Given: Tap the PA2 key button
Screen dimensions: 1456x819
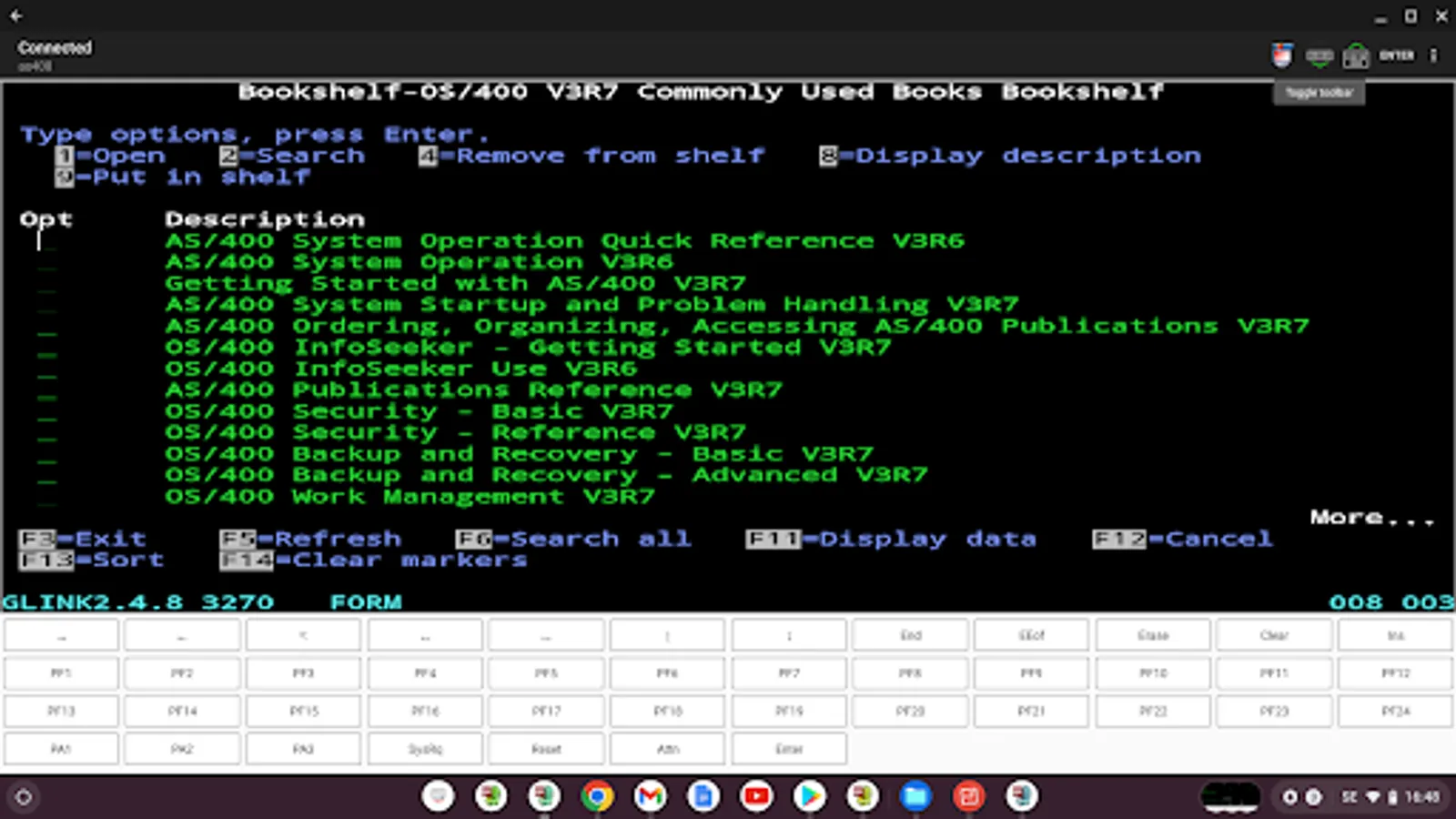Looking at the screenshot, I should click(x=182, y=749).
